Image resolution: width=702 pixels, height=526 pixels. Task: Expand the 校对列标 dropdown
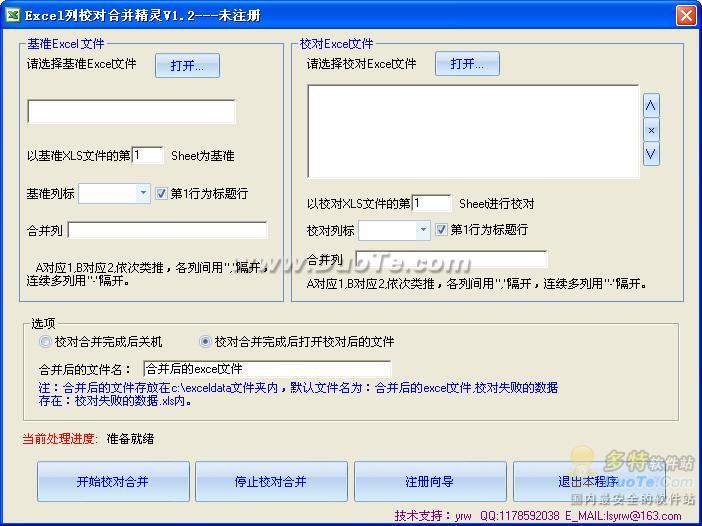click(x=423, y=230)
